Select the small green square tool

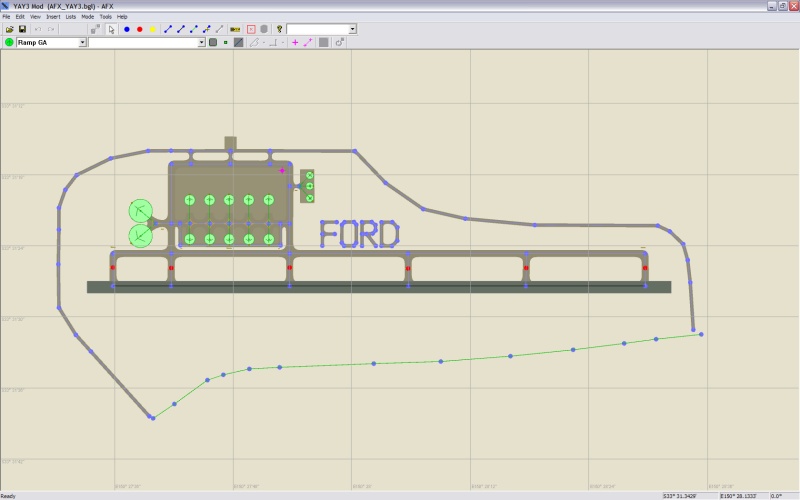[226, 42]
